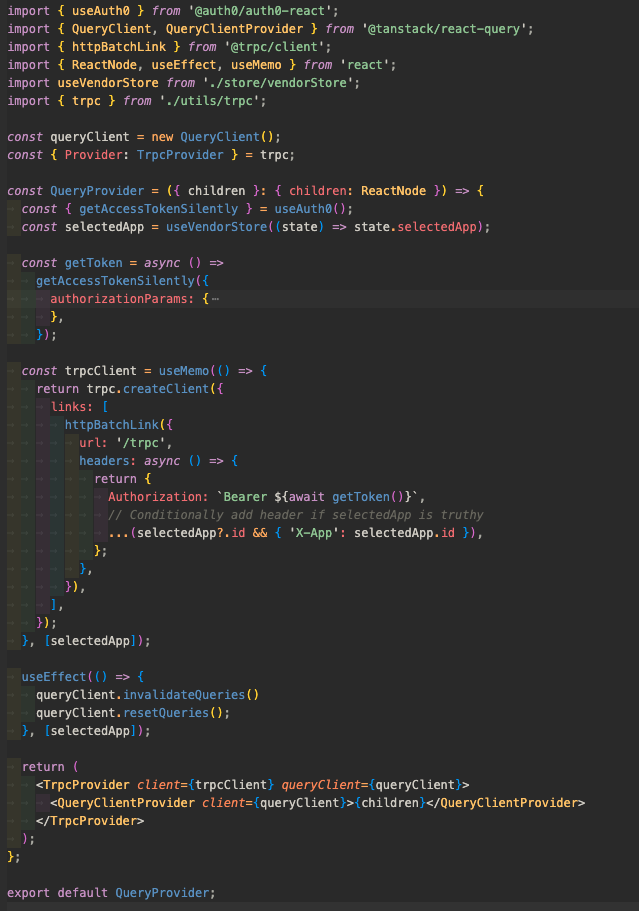The height and width of the screenshot is (911, 639).
Task: Click the 'Authorization:' header key
Action: coord(159,497)
